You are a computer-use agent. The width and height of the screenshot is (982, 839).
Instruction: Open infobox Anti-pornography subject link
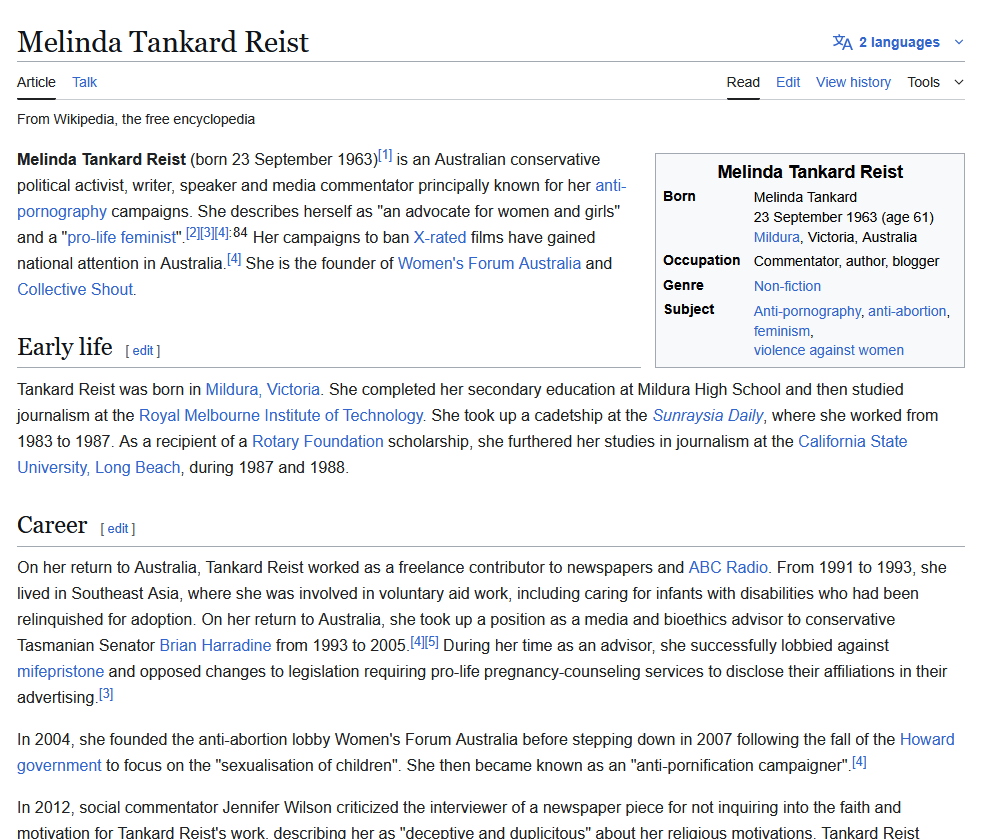[x=807, y=311]
